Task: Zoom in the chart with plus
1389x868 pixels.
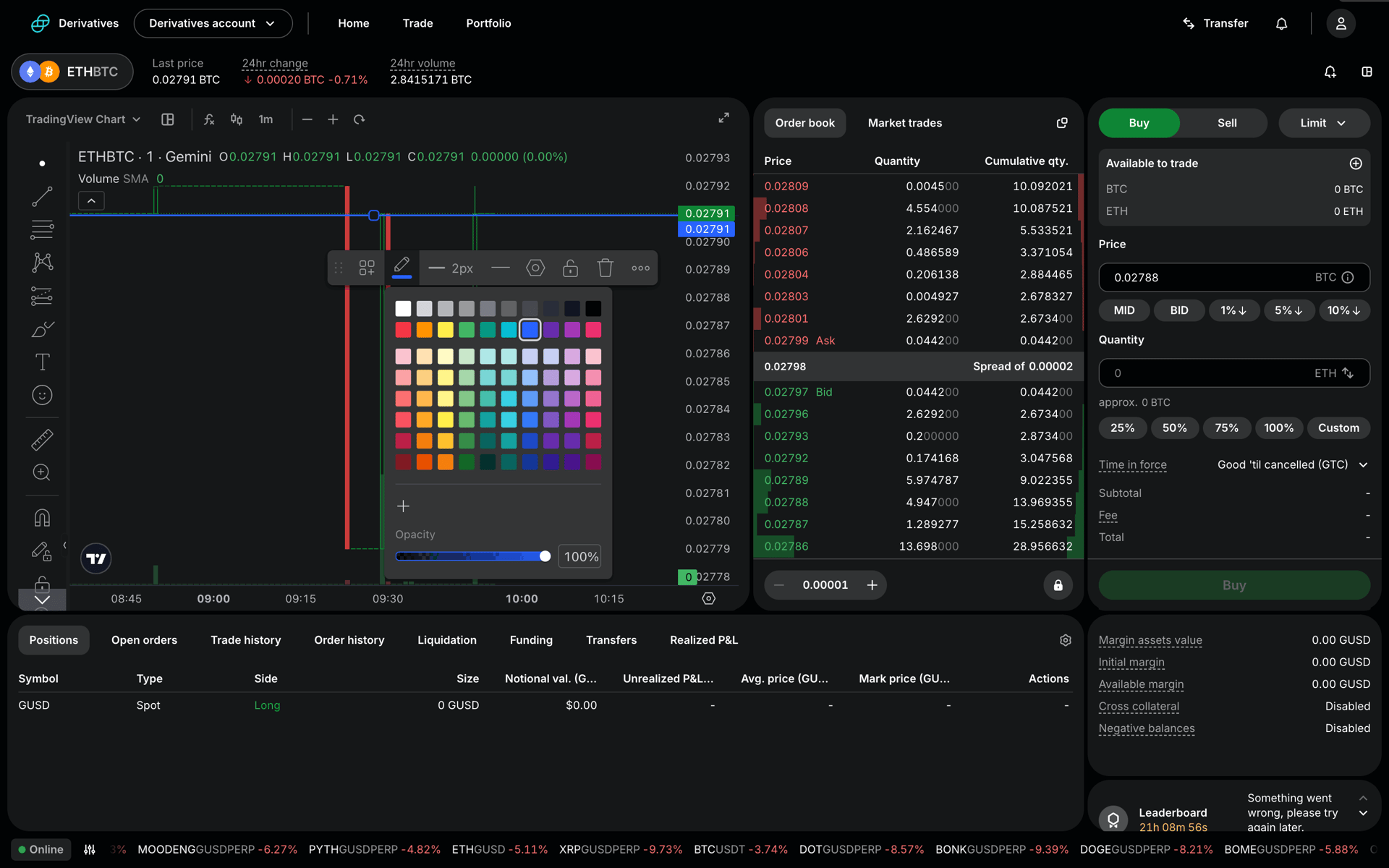Action: click(x=333, y=119)
